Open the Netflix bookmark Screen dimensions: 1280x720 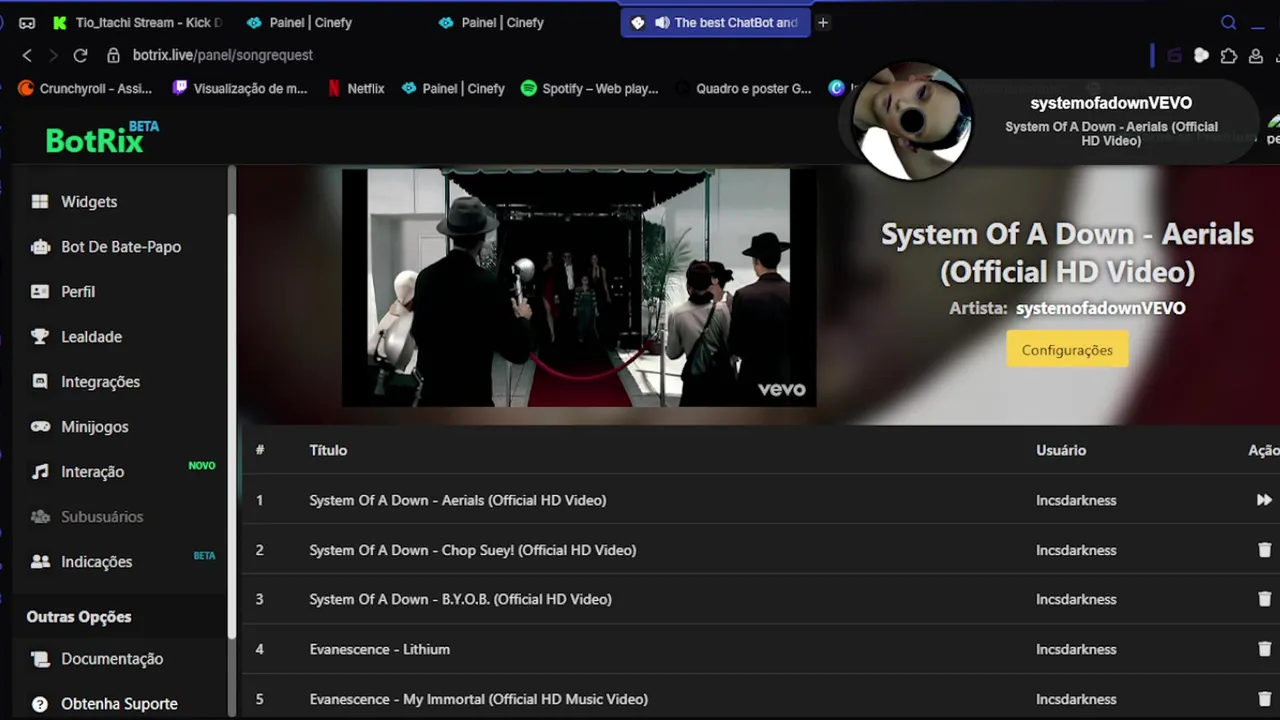point(356,88)
